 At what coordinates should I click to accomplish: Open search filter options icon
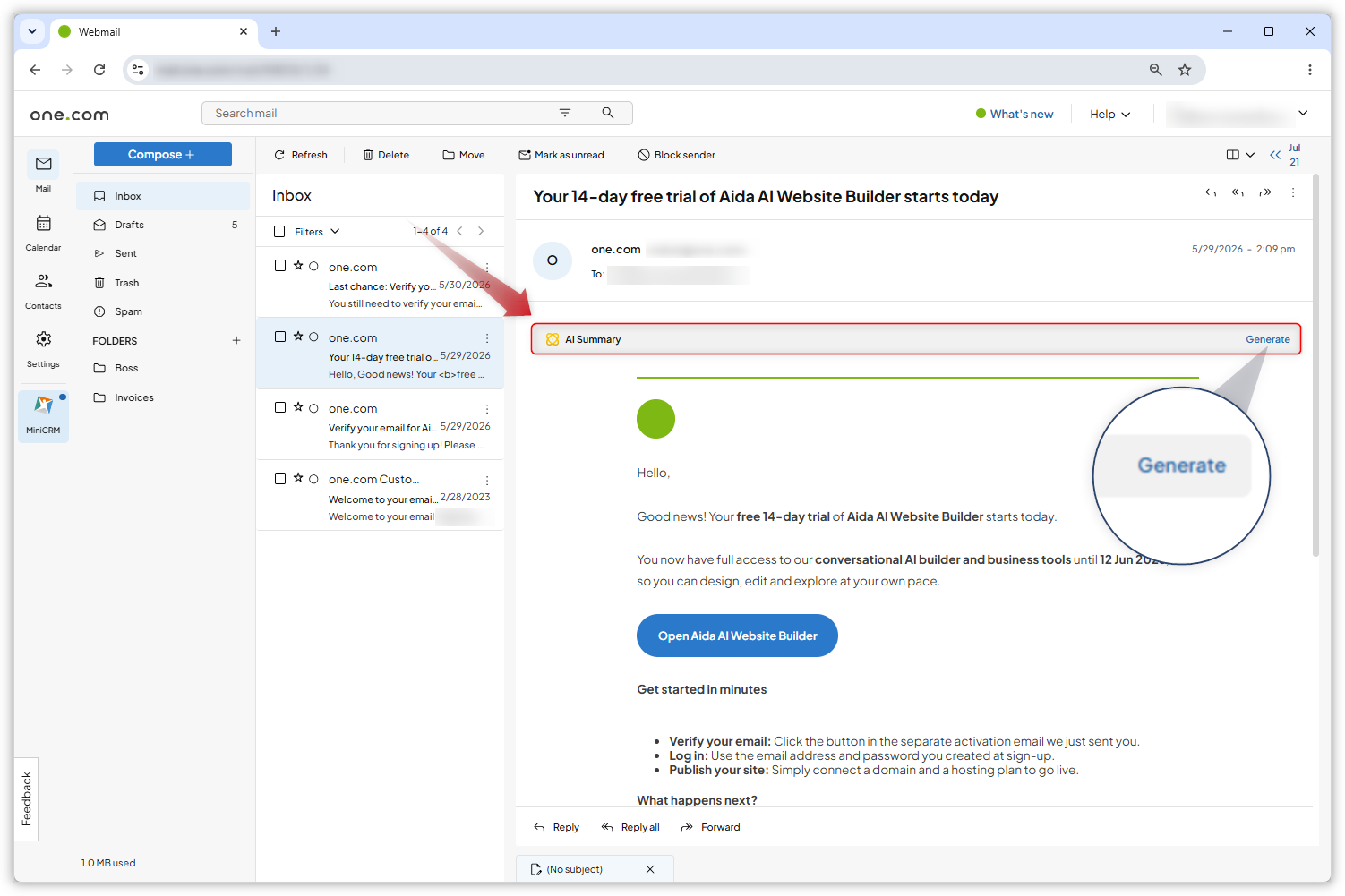point(565,113)
